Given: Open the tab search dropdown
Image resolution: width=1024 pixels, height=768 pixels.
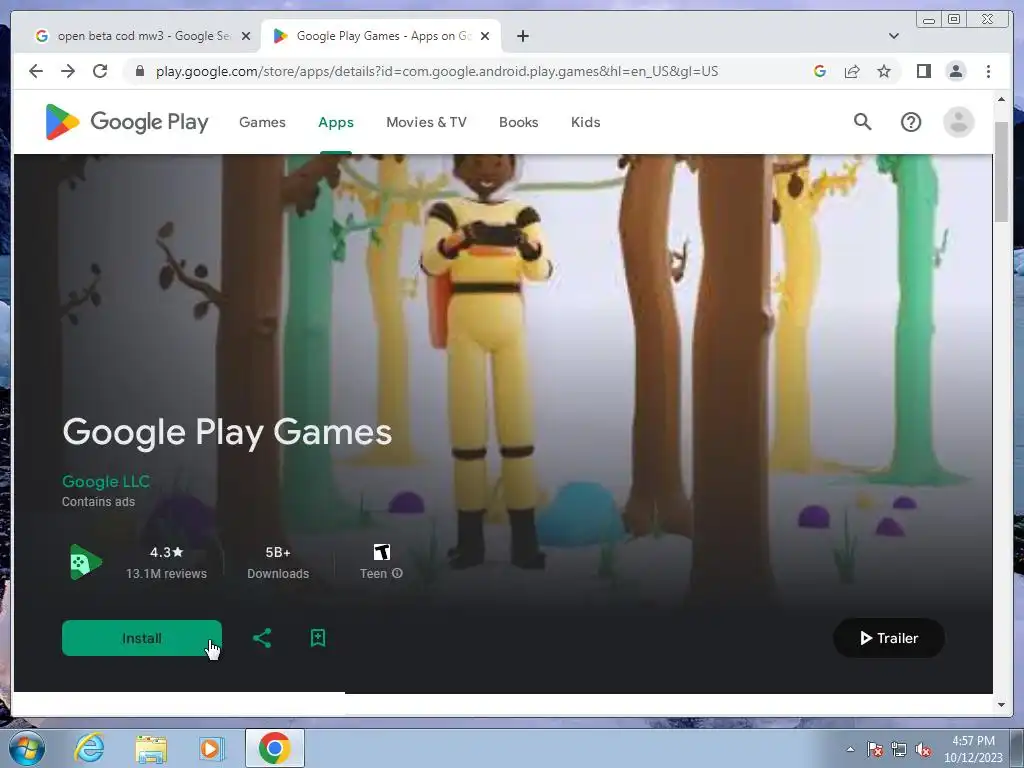Looking at the screenshot, I should [893, 36].
